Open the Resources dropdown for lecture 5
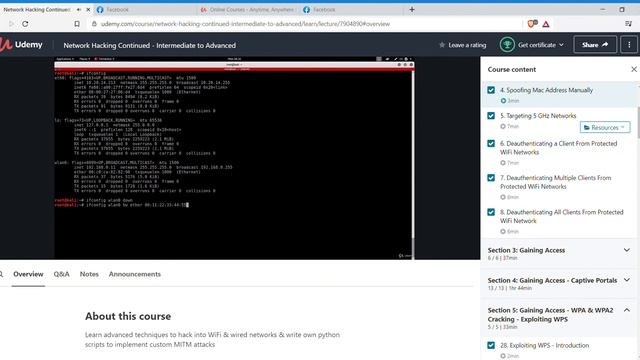Viewport: 640px width, 360px height. coord(604,127)
